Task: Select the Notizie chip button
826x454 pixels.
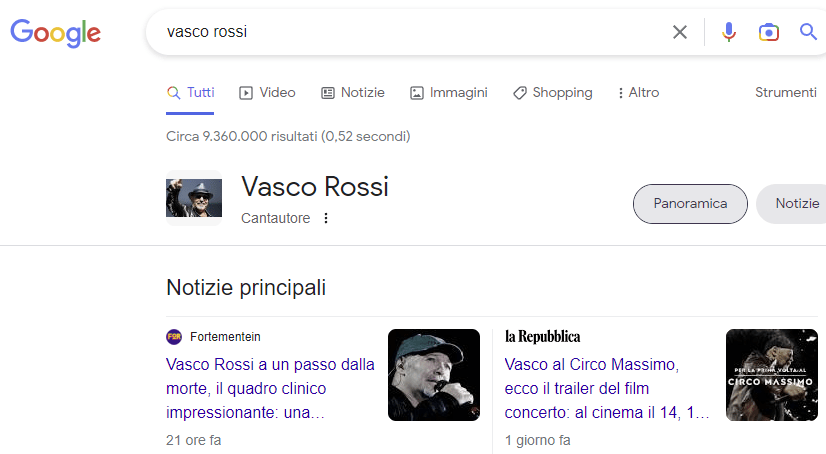Action: tap(796, 204)
